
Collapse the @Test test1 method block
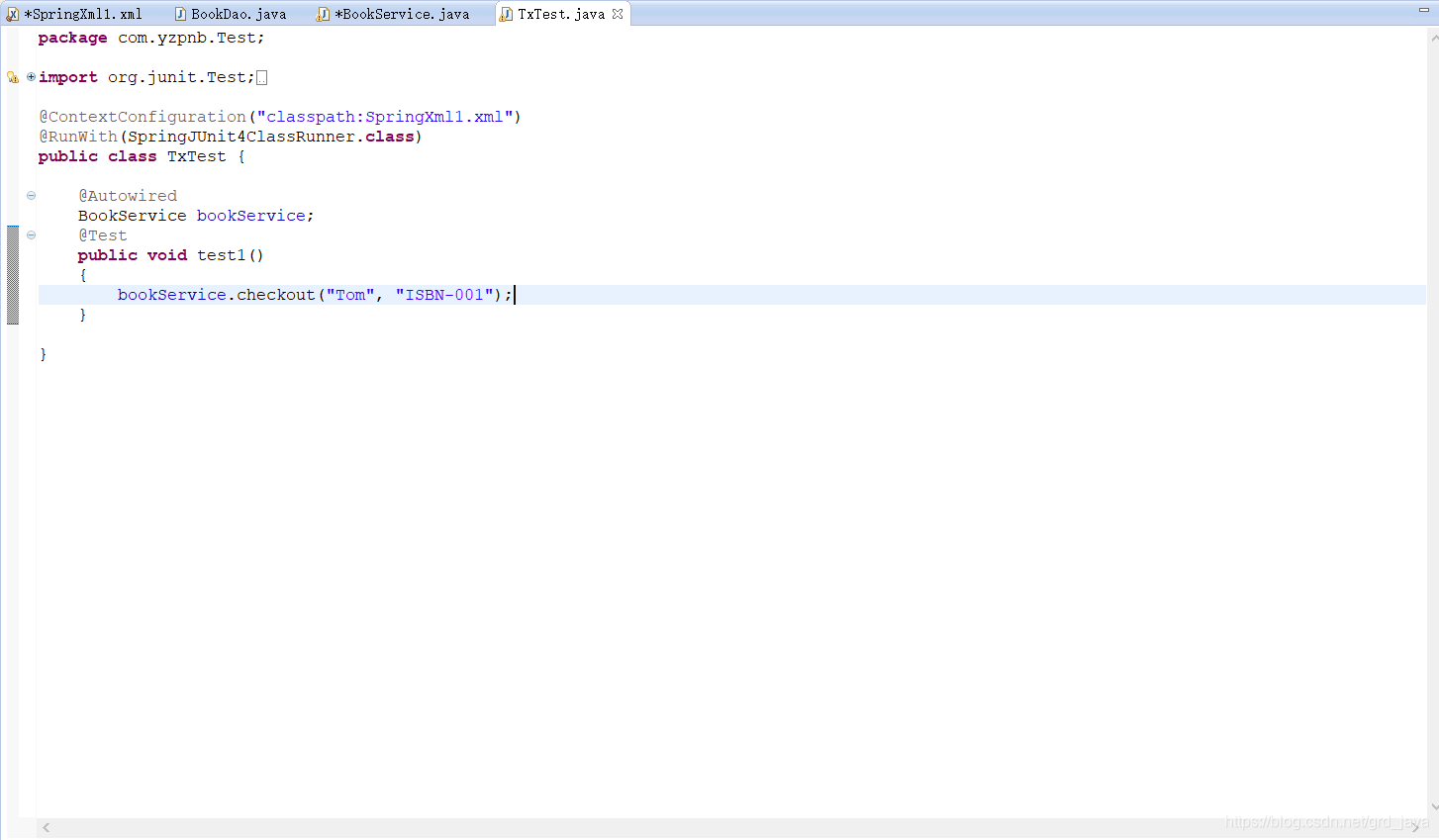click(31, 234)
